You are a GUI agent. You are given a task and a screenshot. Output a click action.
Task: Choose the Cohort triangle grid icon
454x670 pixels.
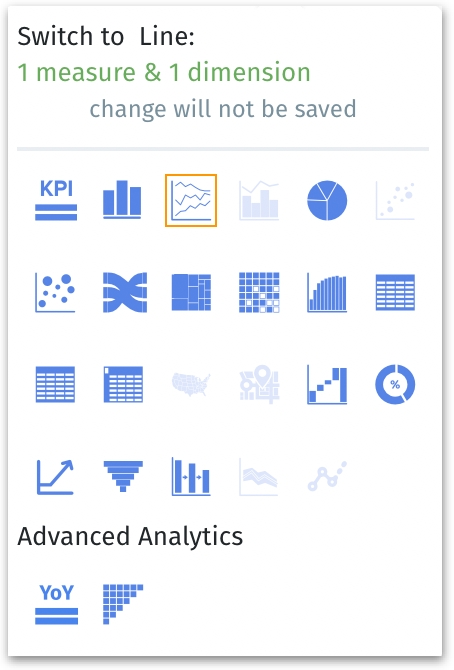tap(123, 604)
